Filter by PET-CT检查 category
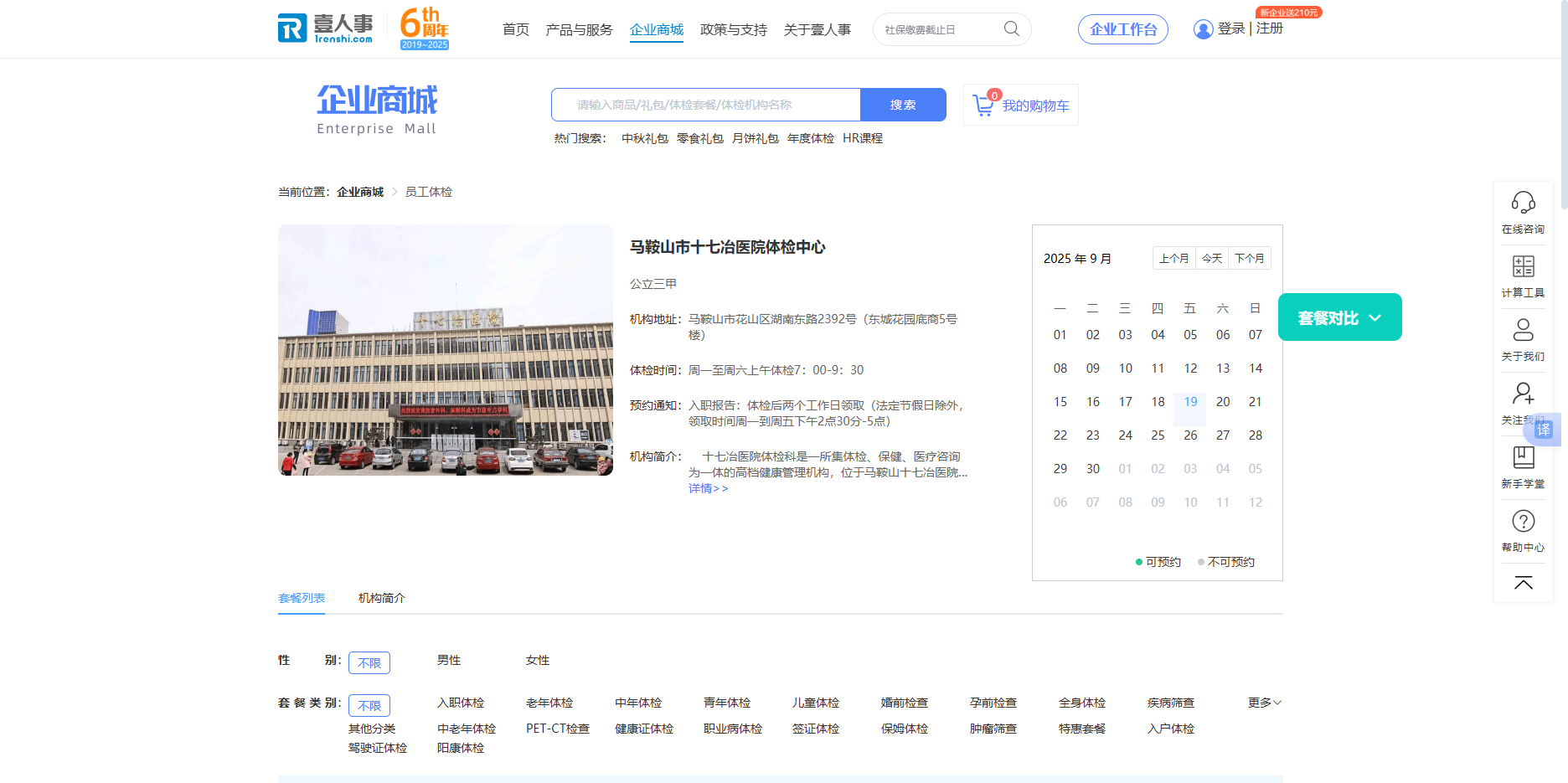The width and height of the screenshot is (1568, 783). click(x=558, y=729)
